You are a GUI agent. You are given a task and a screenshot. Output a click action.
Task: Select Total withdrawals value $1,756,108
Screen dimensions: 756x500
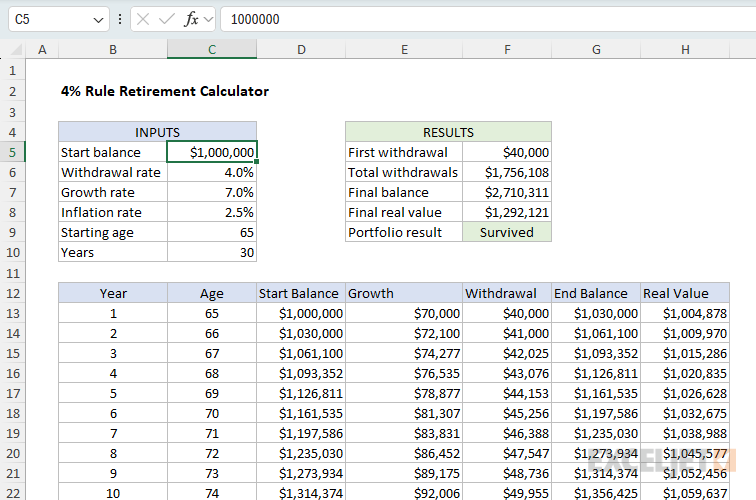pyautogui.click(x=507, y=172)
